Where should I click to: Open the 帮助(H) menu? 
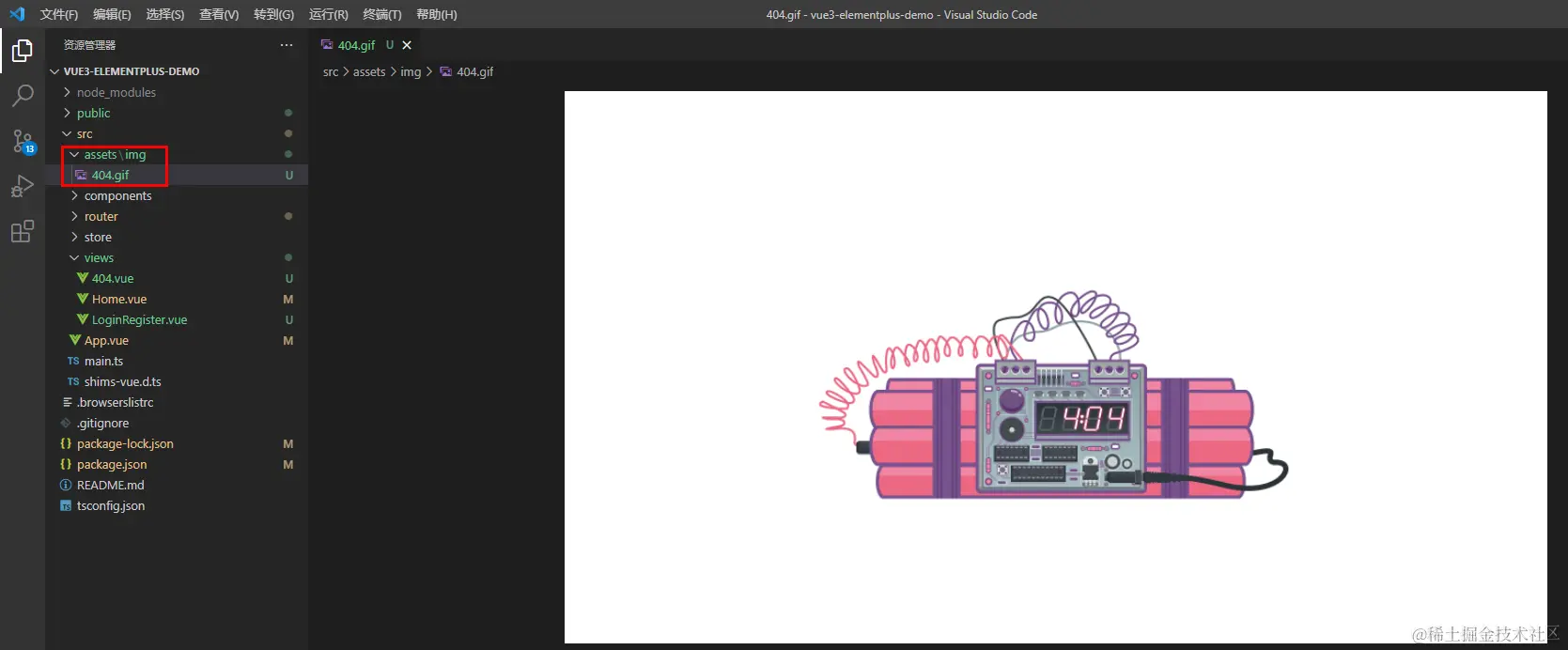click(x=436, y=14)
